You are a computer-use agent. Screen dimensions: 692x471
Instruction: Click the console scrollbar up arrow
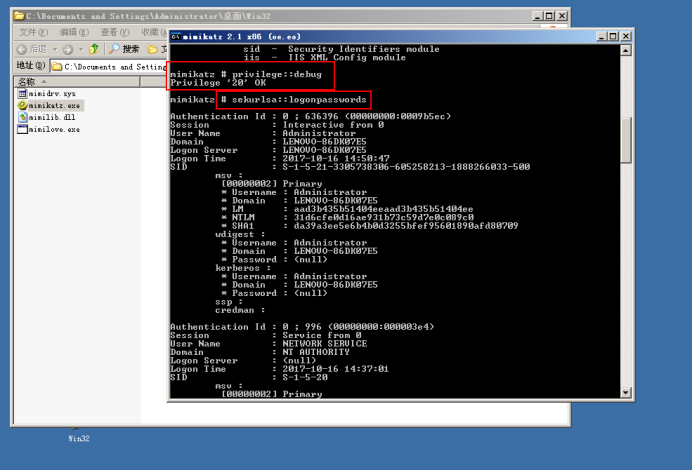coord(625,50)
